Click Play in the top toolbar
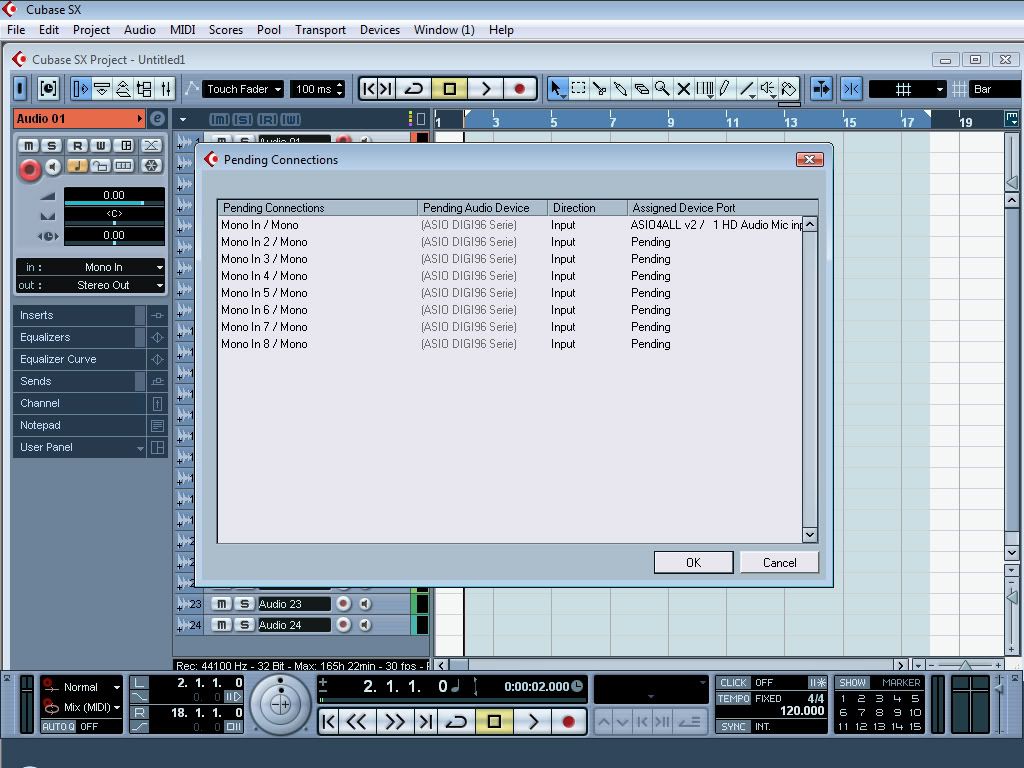 [x=486, y=89]
